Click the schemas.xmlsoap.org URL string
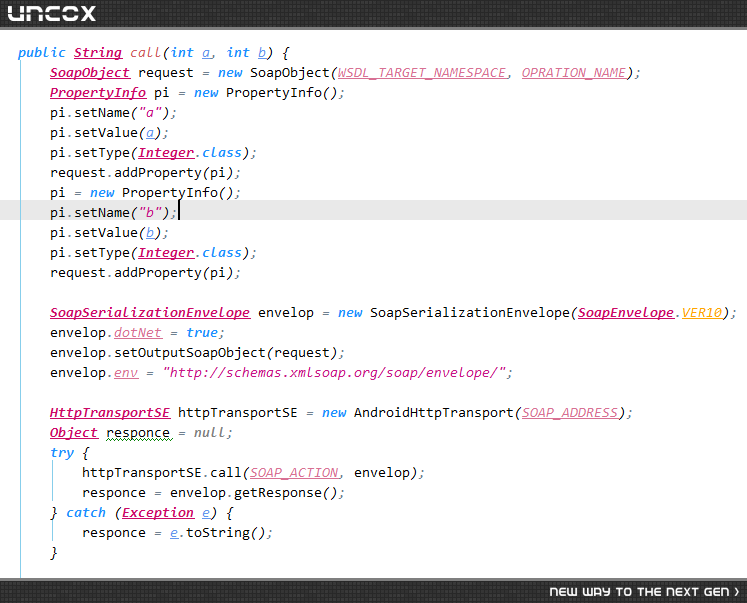Image resolution: width=747 pixels, height=603 pixels. tap(334, 372)
